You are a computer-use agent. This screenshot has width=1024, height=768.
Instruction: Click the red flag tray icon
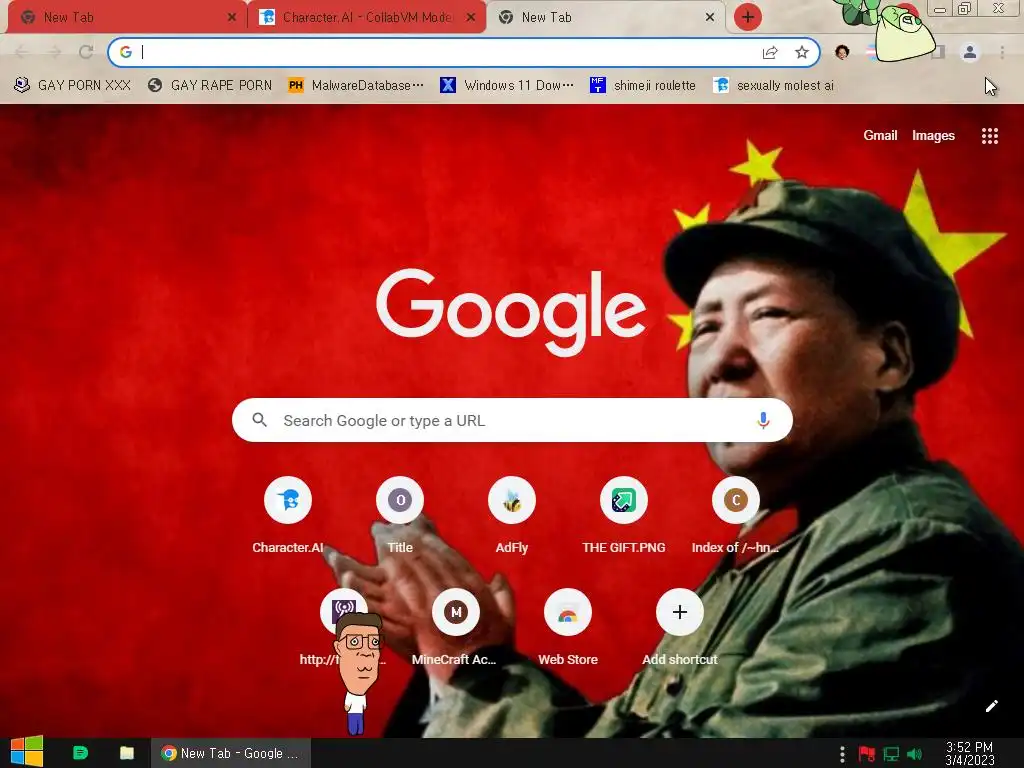867,754
